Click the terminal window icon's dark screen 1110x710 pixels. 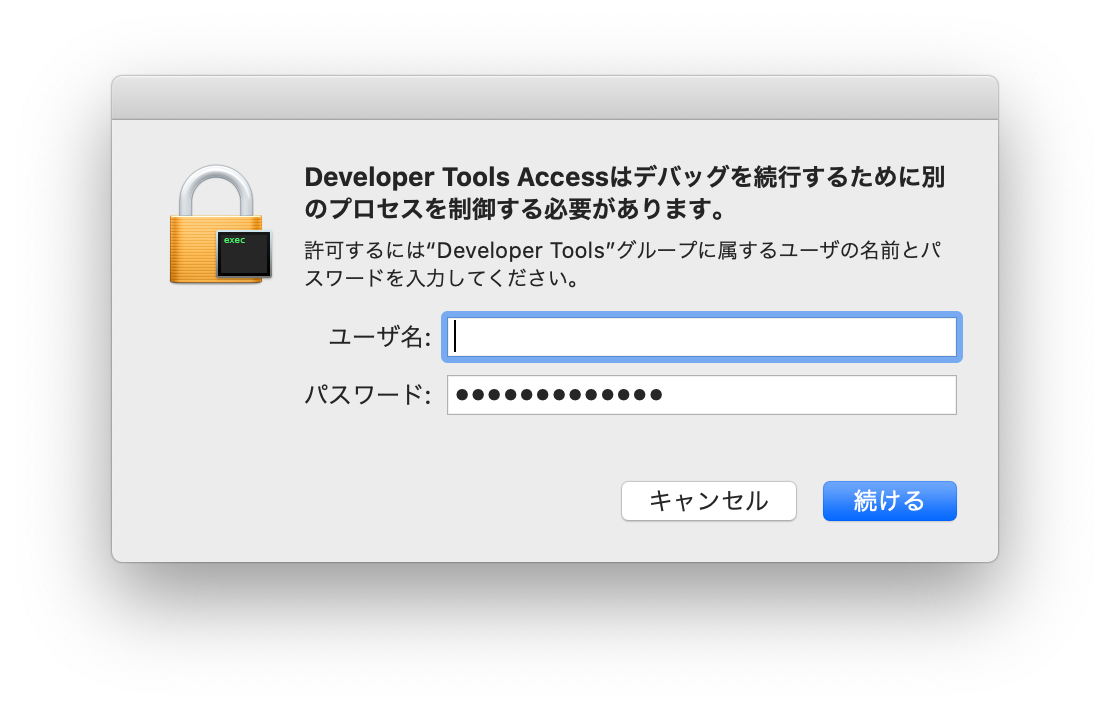tap(245, 258)
